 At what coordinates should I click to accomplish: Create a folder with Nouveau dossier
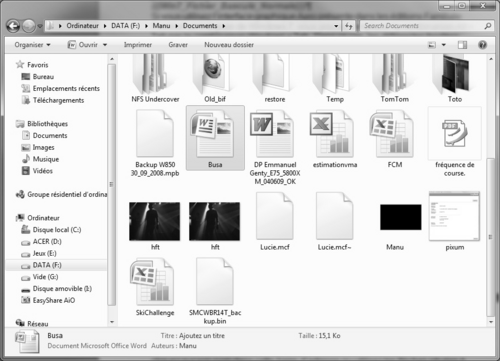[229, 45]
